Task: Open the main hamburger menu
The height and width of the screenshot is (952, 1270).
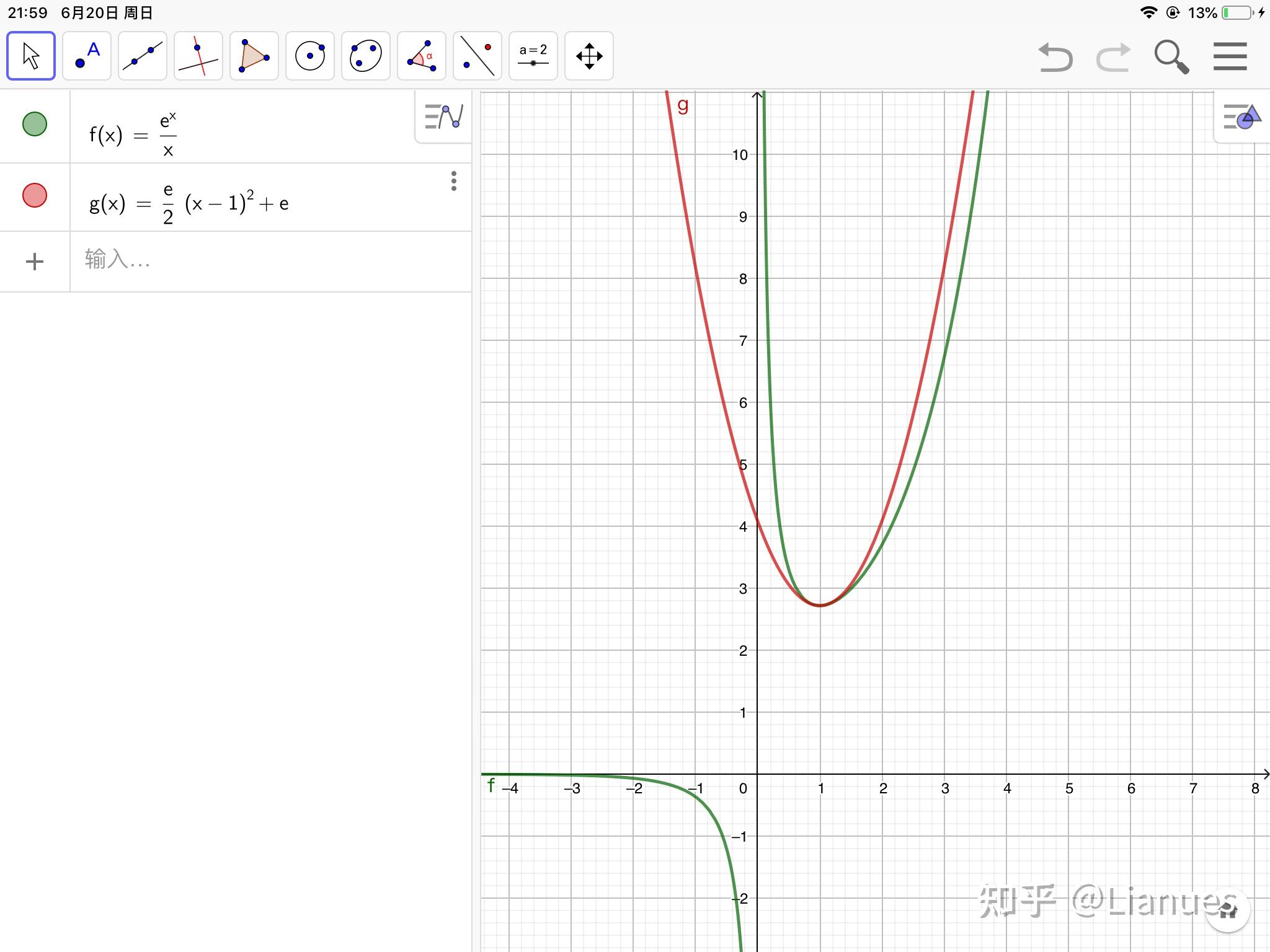Action: pos(1230,56)
